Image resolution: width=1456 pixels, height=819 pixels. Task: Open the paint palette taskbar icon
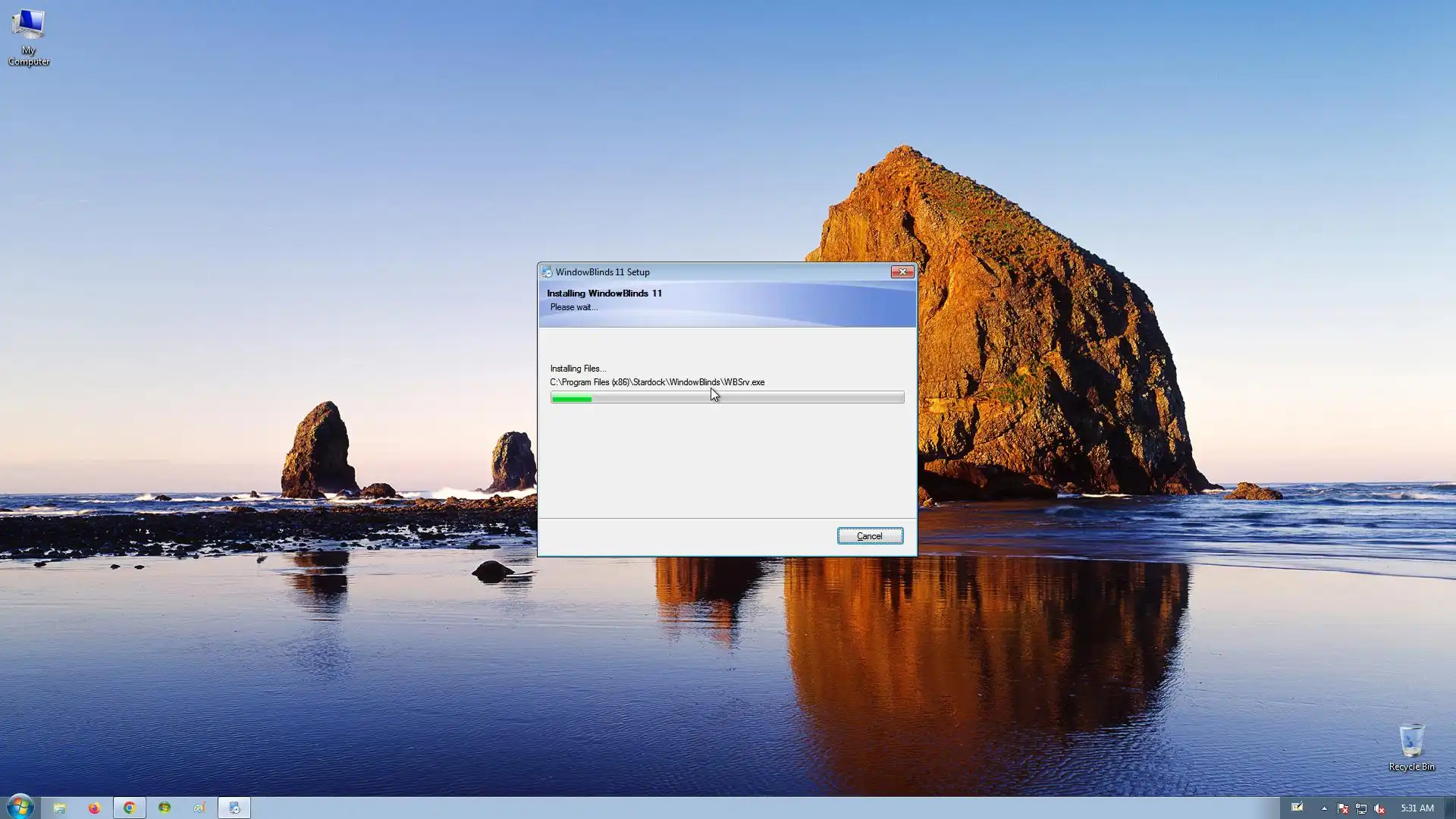[199, 808]
